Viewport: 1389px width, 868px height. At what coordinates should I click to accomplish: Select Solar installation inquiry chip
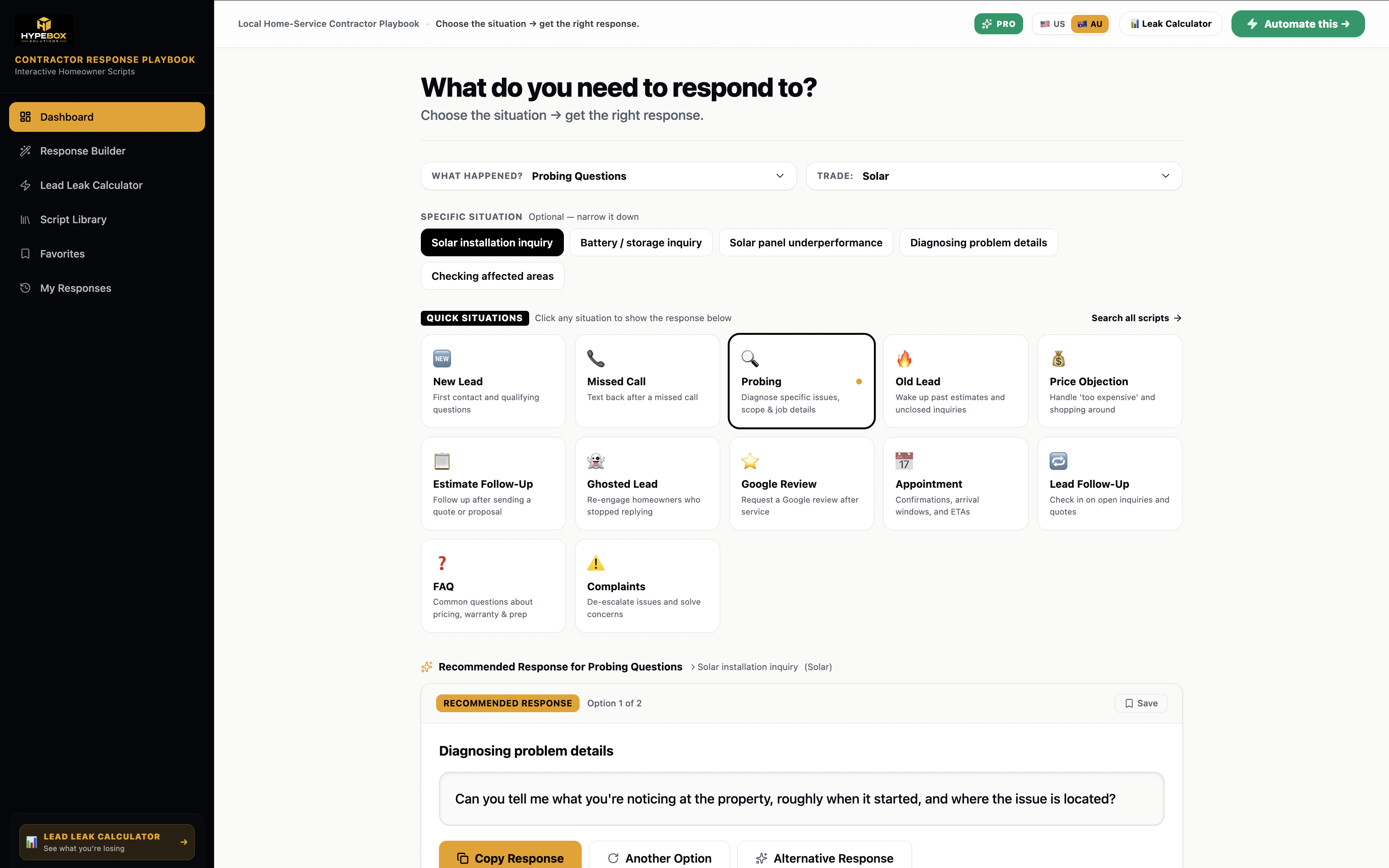[x=492, y=242]
